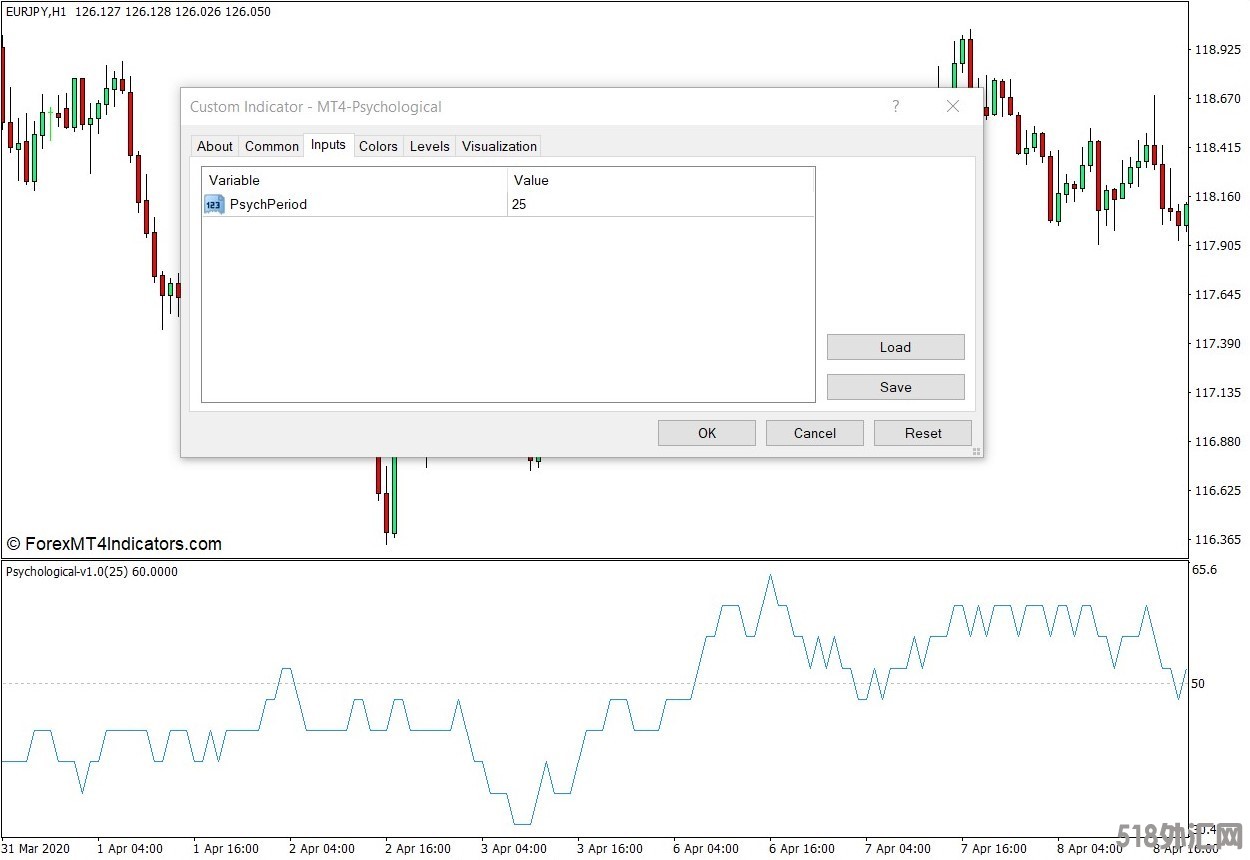Screen dimensions: 1250x860
Task: Click the Save button
Action: 895,387
